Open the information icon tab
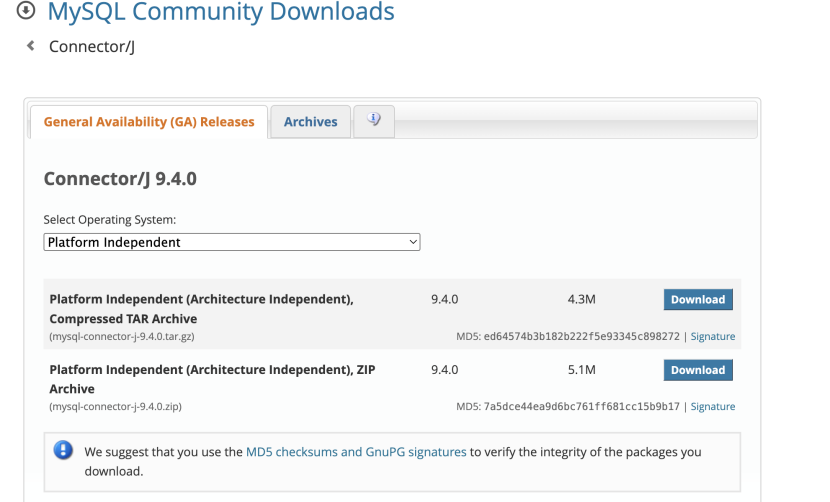This screenshot has height=502, width=830. tap(374, 121)
